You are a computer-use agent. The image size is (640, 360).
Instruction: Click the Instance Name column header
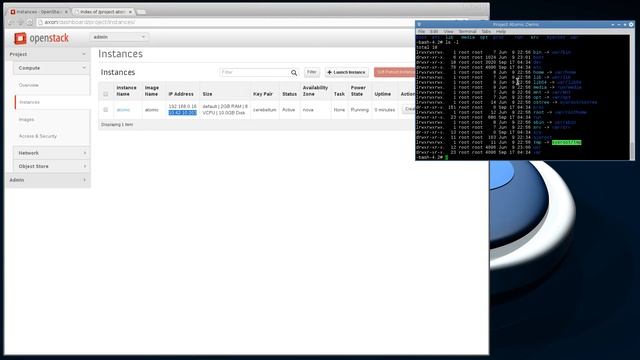pyautogui.click(x=127, y=91)
